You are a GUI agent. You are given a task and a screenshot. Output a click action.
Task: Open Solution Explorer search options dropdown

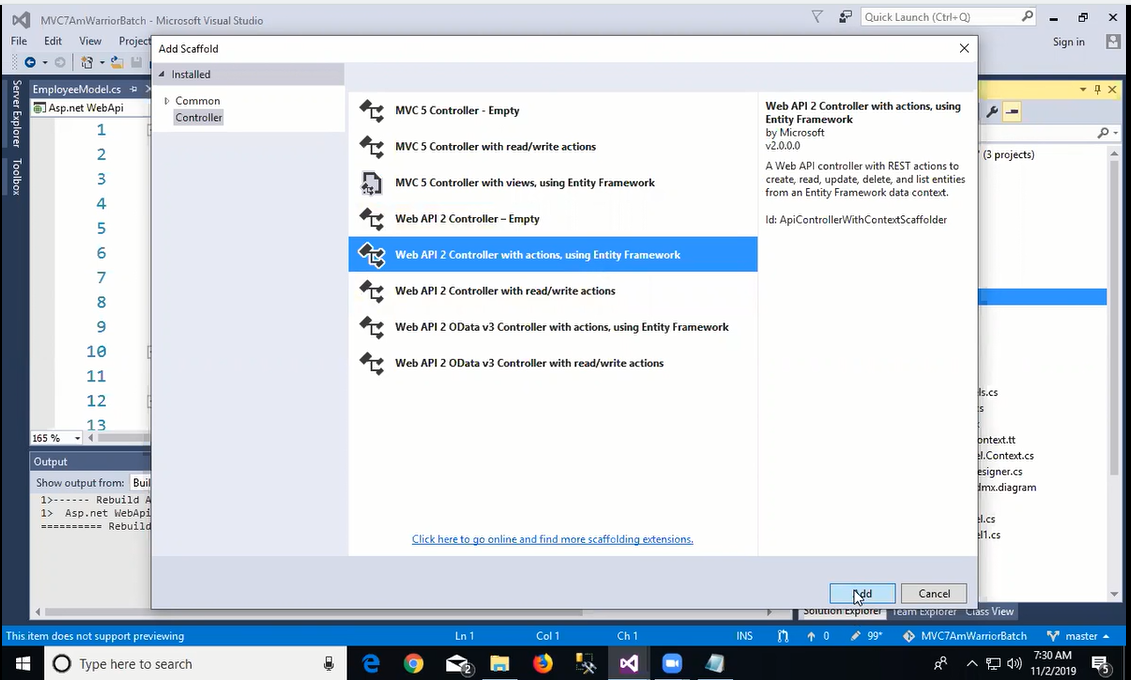pos(1115,133)
